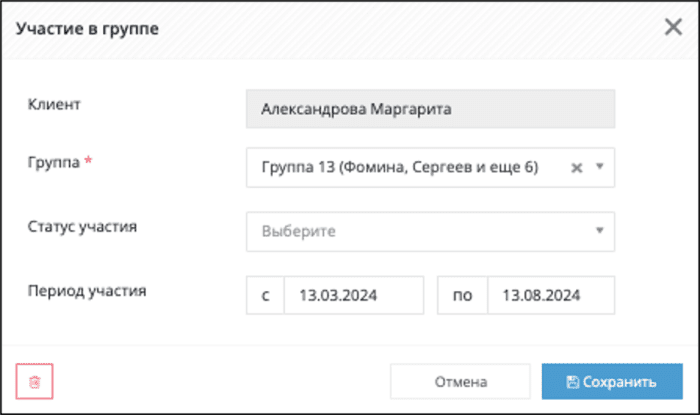Open the Выберите status combo box
The height and width of the screenshot is (415, 700).
coord(430,232)
